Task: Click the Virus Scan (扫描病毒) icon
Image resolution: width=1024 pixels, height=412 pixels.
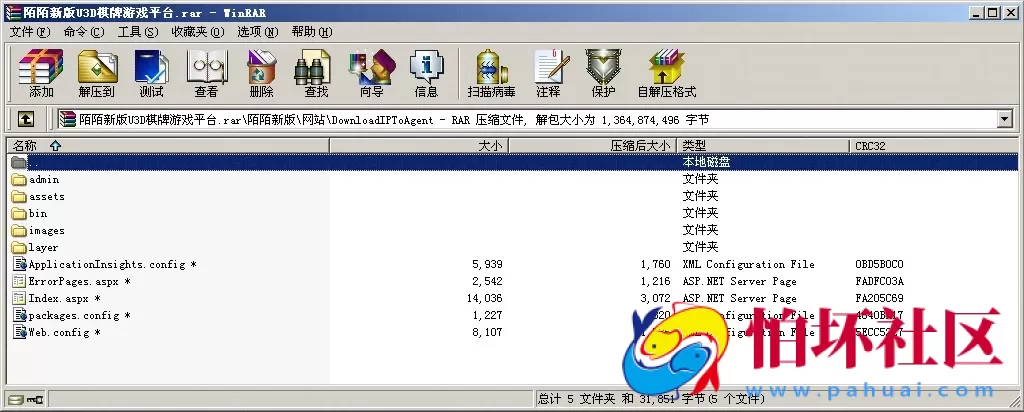Action: pyautogui.click(x=492, y=72)
